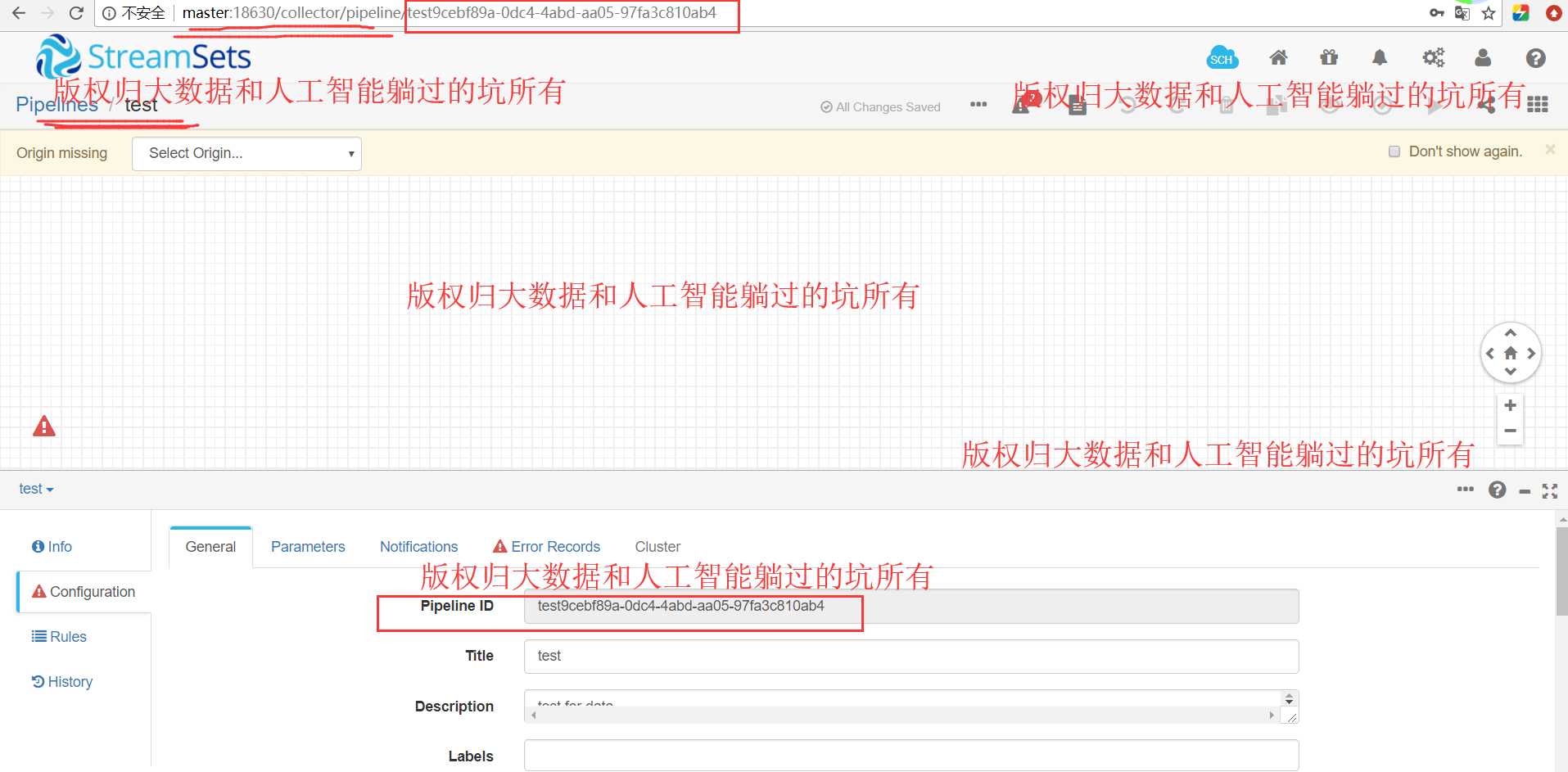Check Don't show again box
The image size is (1568, 772).
[x=1394, y=151]
